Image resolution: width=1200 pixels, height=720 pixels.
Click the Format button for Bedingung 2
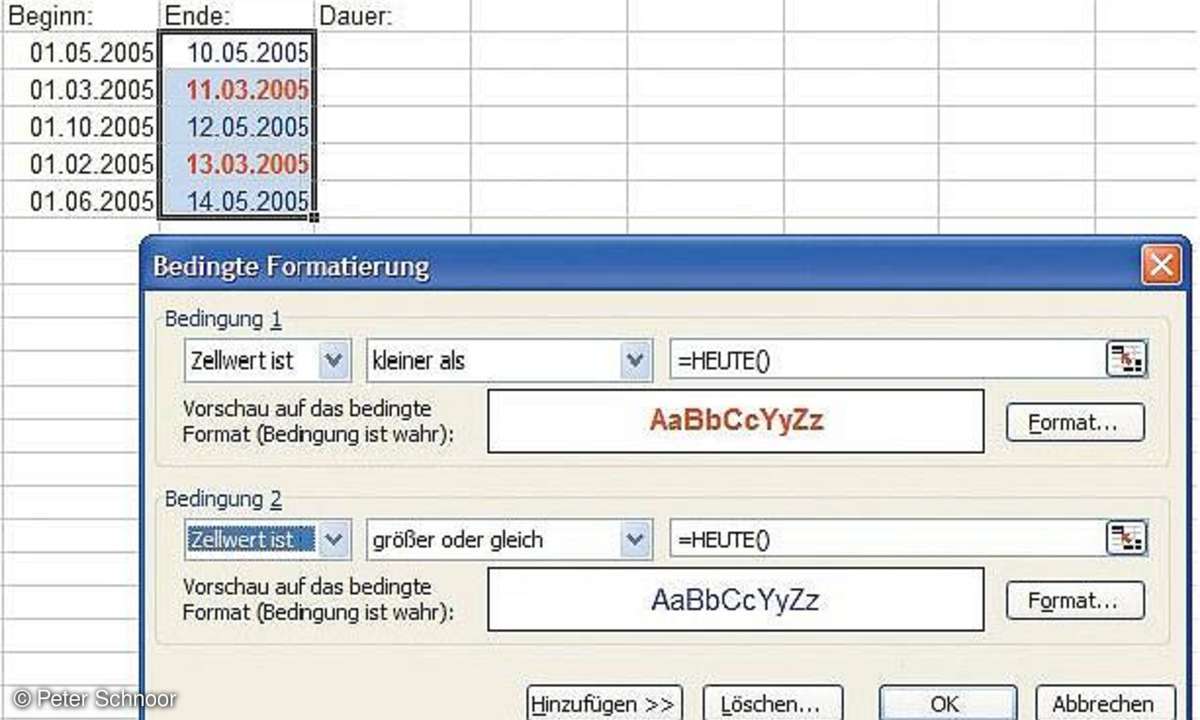click(1074, 601)
